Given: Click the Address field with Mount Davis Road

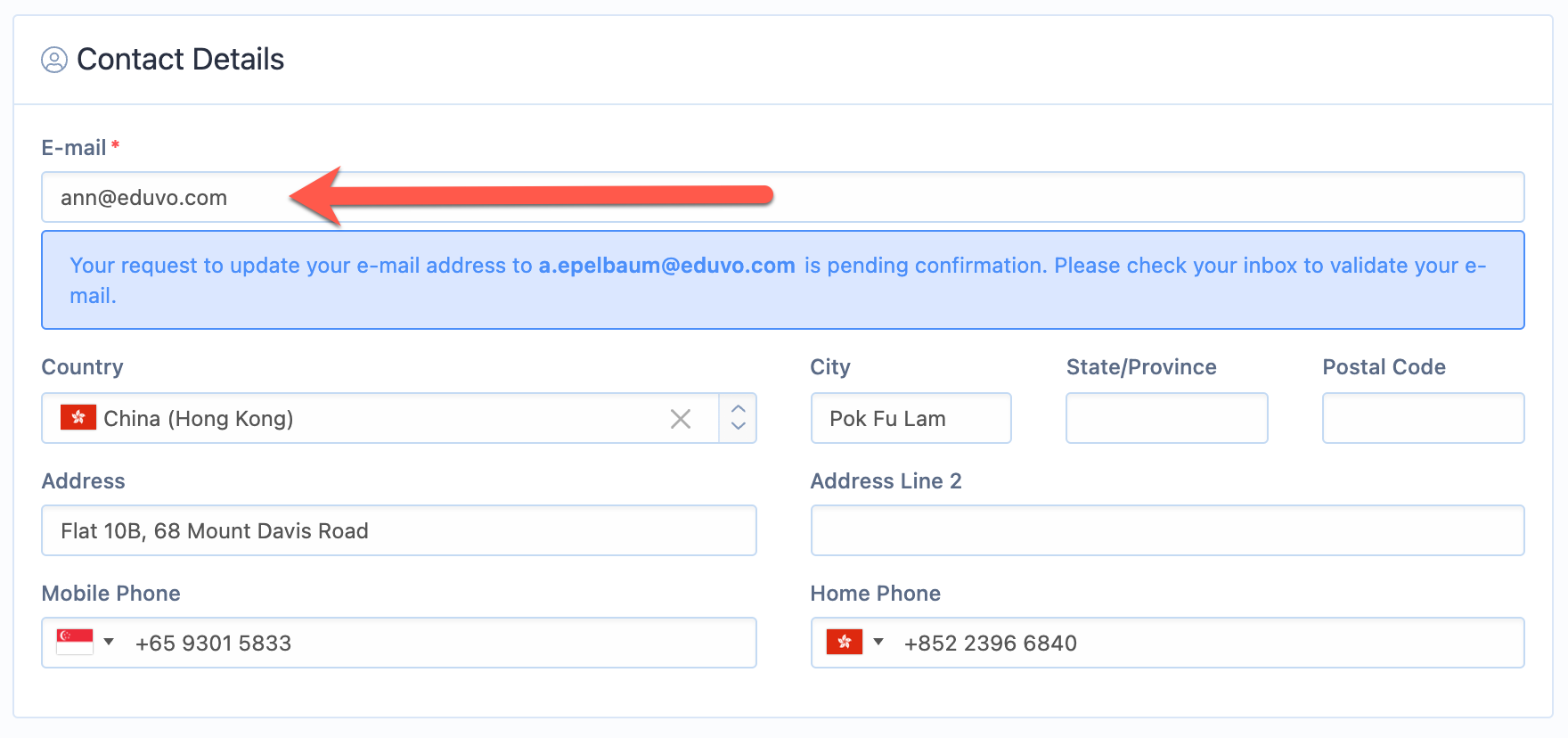Looking at the screenshot, I should (399, 530).
